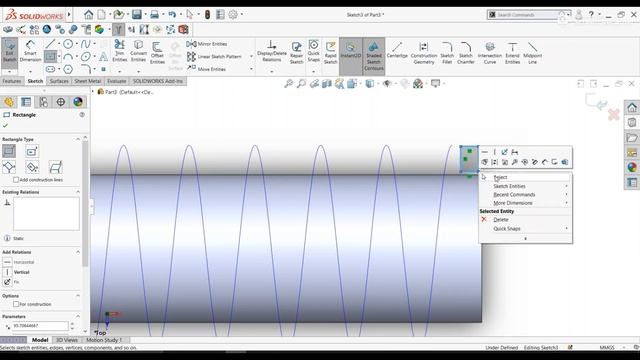Image resolution: width=640 pixels, height=360 pixels.
Task: Click the Extend Entities tool
Action: pyautogui.click(x=512, y=52)
